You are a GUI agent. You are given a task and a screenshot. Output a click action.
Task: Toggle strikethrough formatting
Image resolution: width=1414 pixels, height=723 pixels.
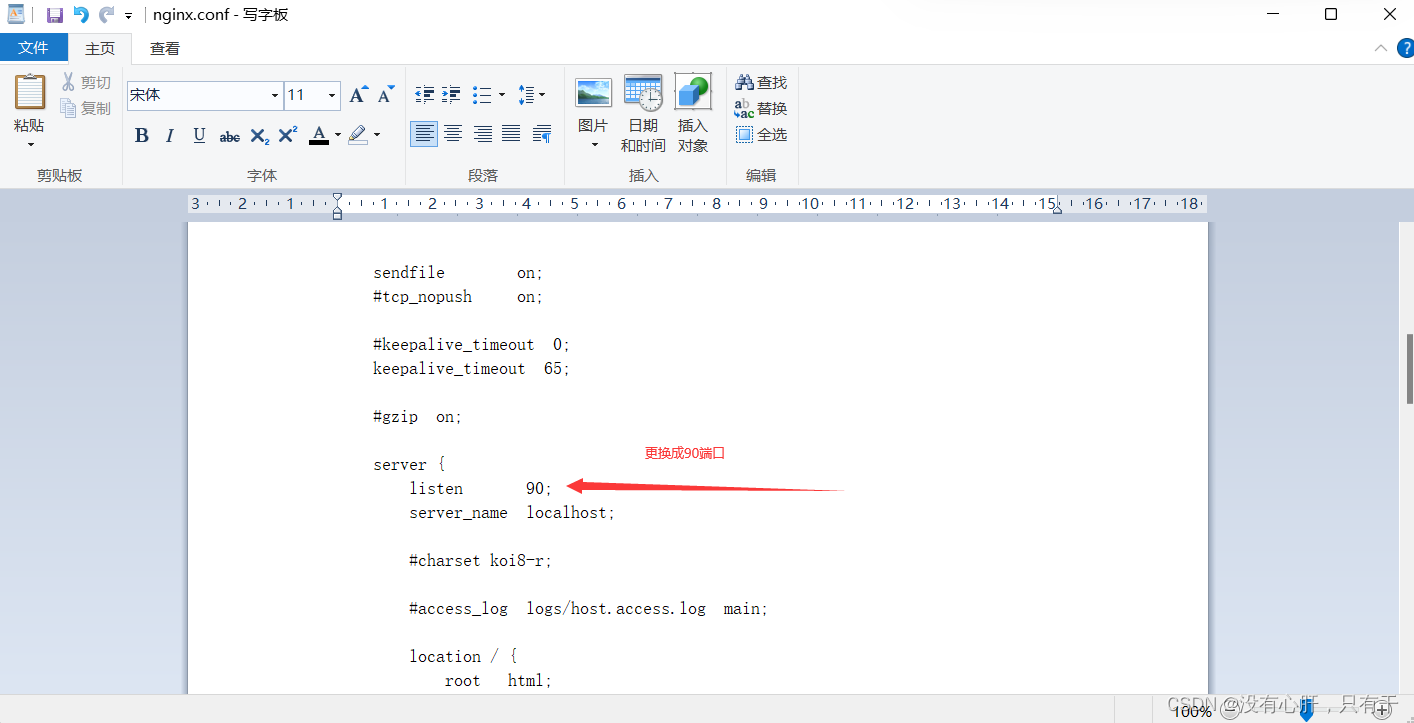[x=229, y=136]
